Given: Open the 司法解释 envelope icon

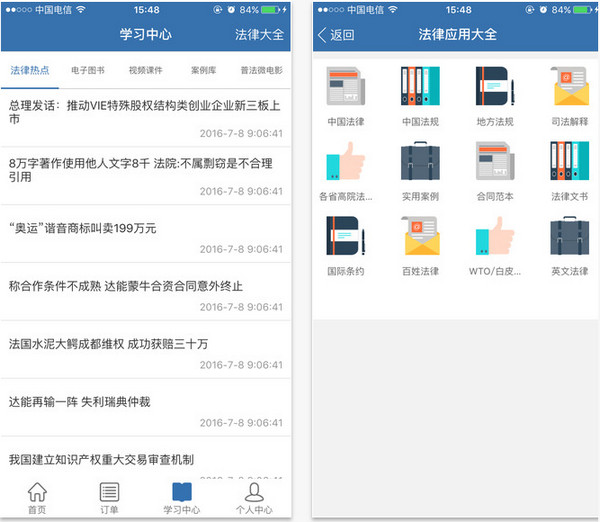Looking at the screenshot, I should click(x=570, y=86).
